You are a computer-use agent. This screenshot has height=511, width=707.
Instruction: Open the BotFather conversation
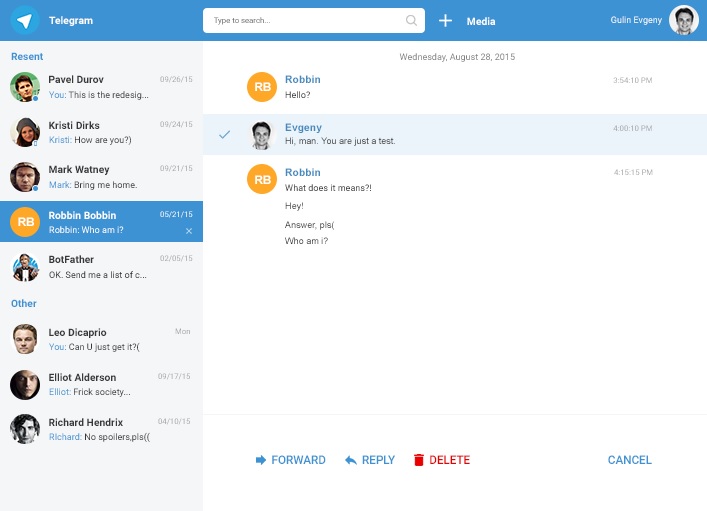pos(101,267)
